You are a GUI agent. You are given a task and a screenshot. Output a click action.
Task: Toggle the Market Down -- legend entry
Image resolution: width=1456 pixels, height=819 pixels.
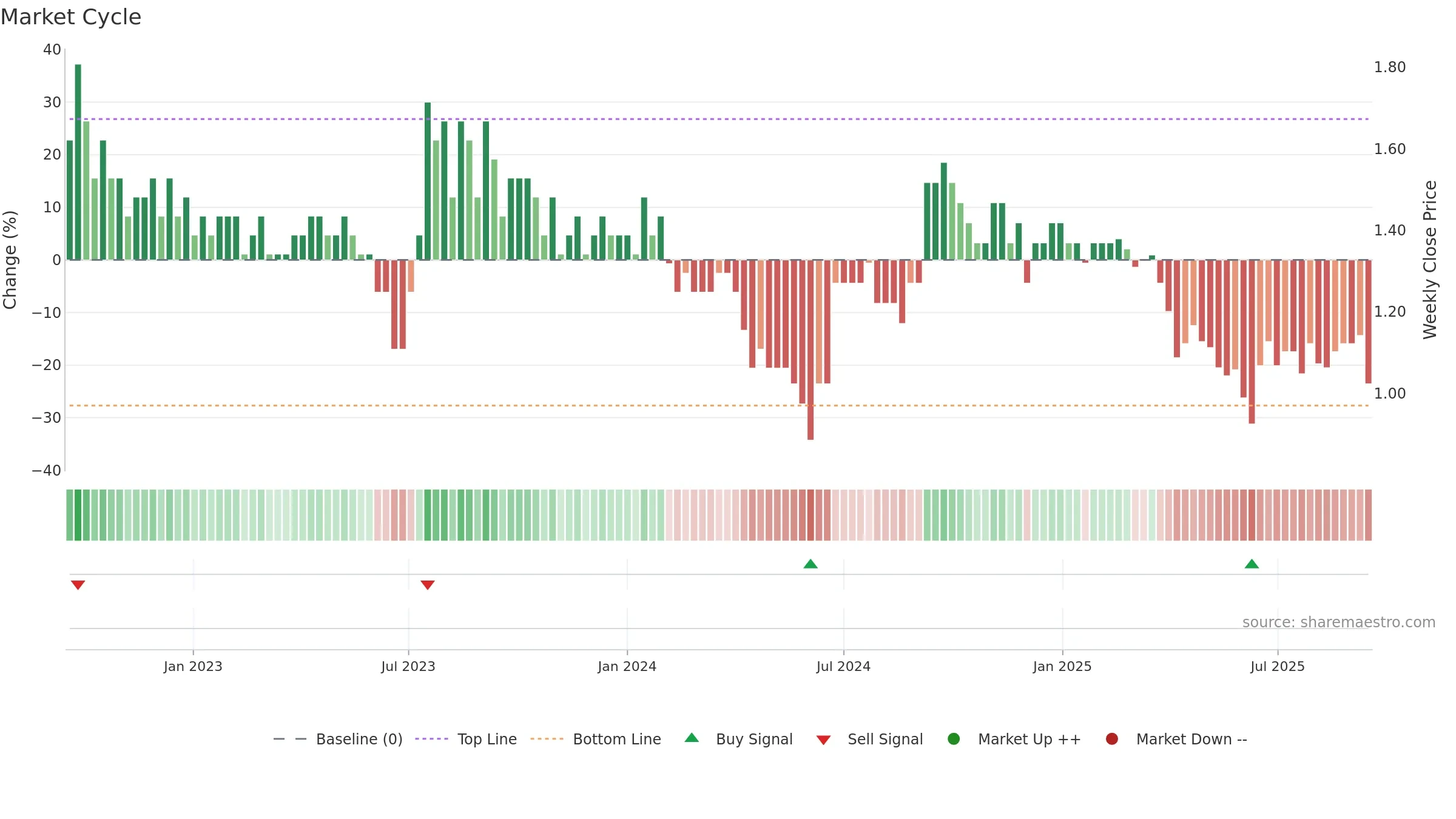1176,739
